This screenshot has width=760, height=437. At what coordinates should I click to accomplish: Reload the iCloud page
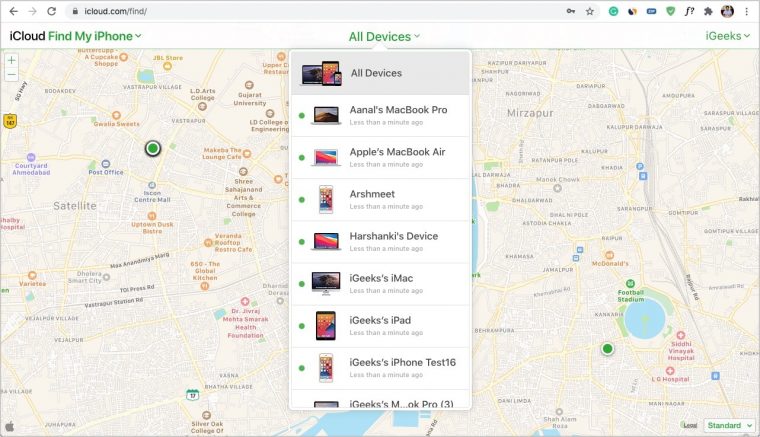[51, 11]
